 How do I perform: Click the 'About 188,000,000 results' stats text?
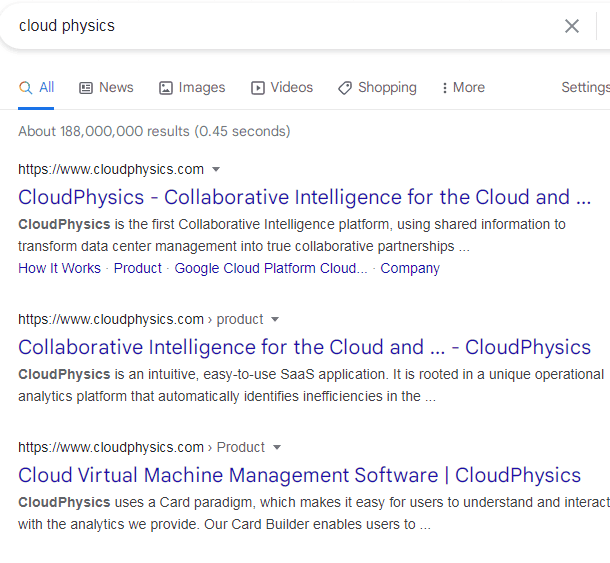coord(154,132)
